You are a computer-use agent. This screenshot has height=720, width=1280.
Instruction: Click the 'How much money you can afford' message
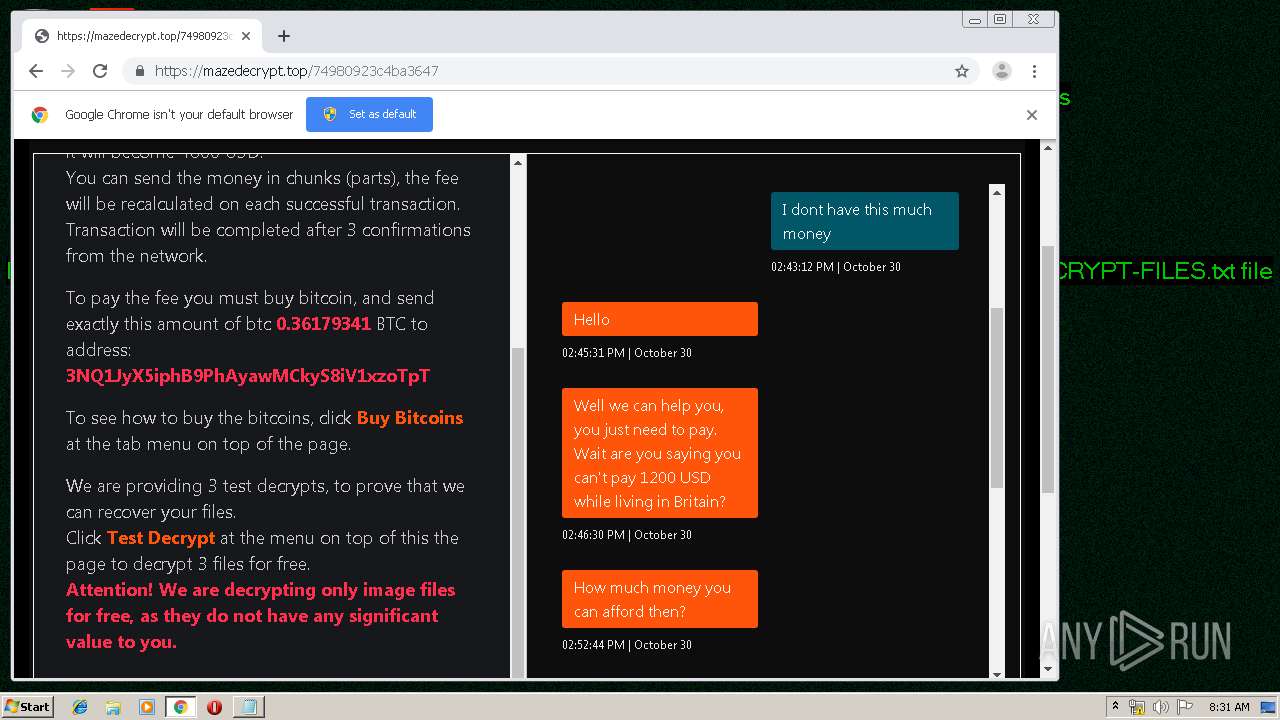click(660, 599)
